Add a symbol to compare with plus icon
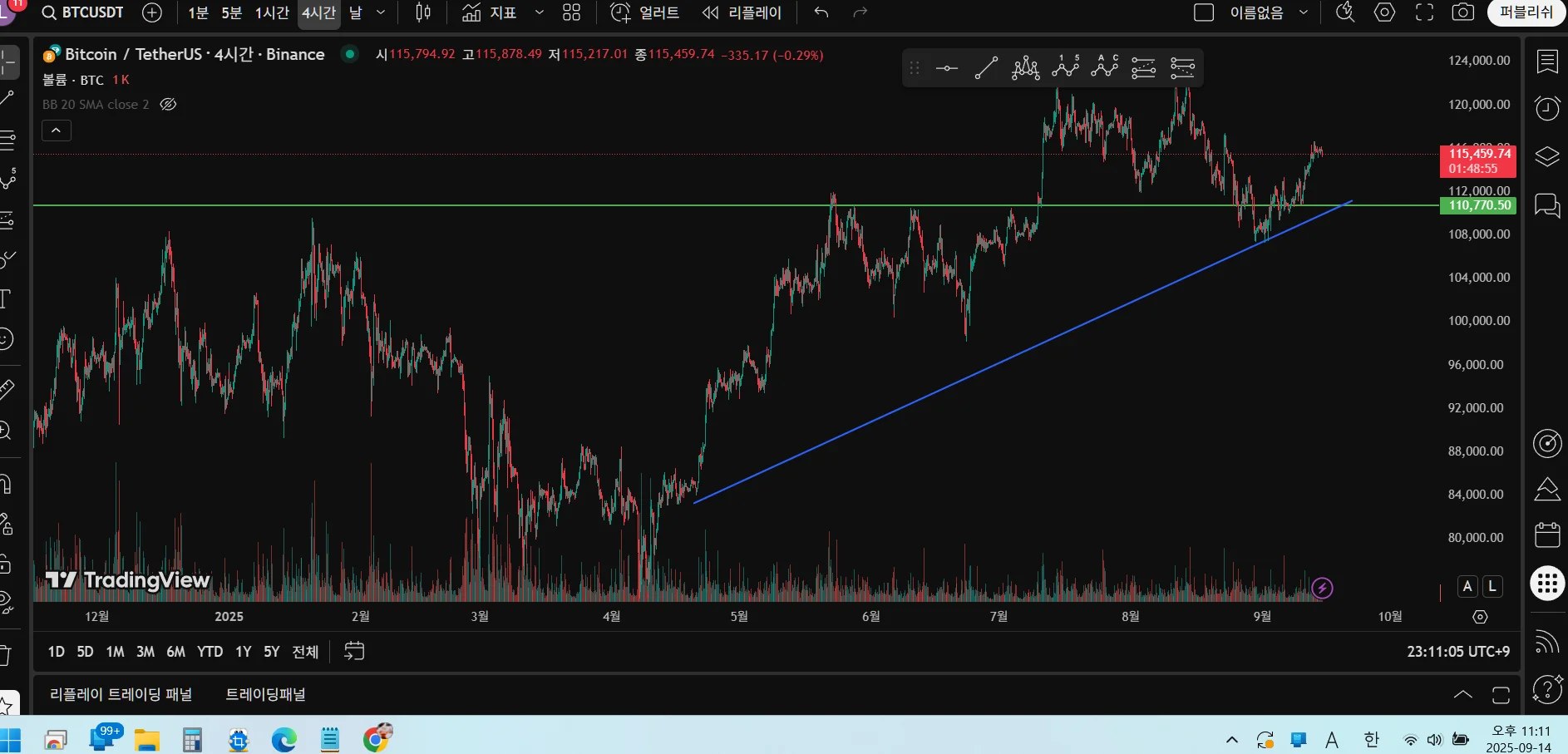Screen dimensions: 1568x754 click(152, 12)
